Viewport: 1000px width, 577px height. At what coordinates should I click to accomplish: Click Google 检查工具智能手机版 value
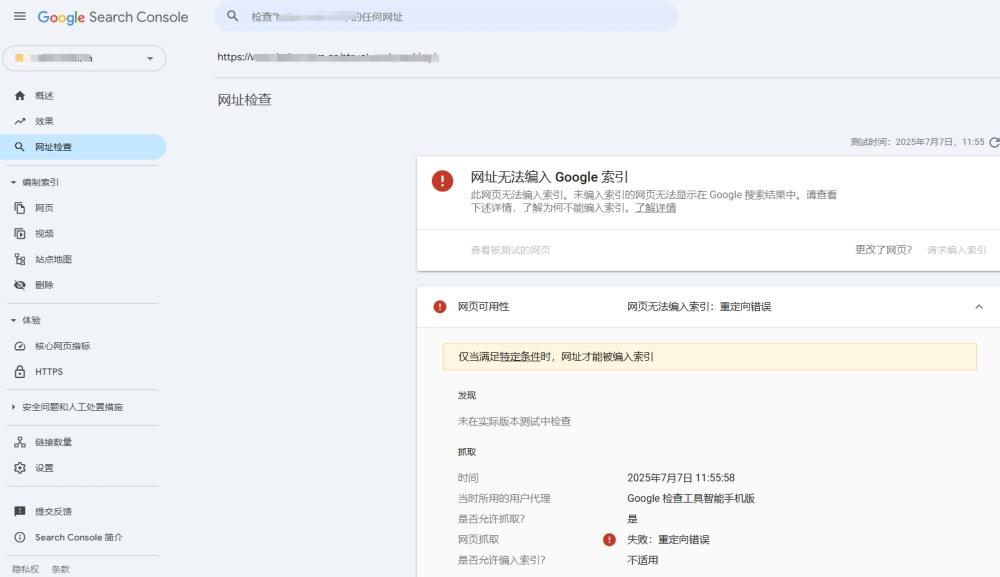point(691,499)
